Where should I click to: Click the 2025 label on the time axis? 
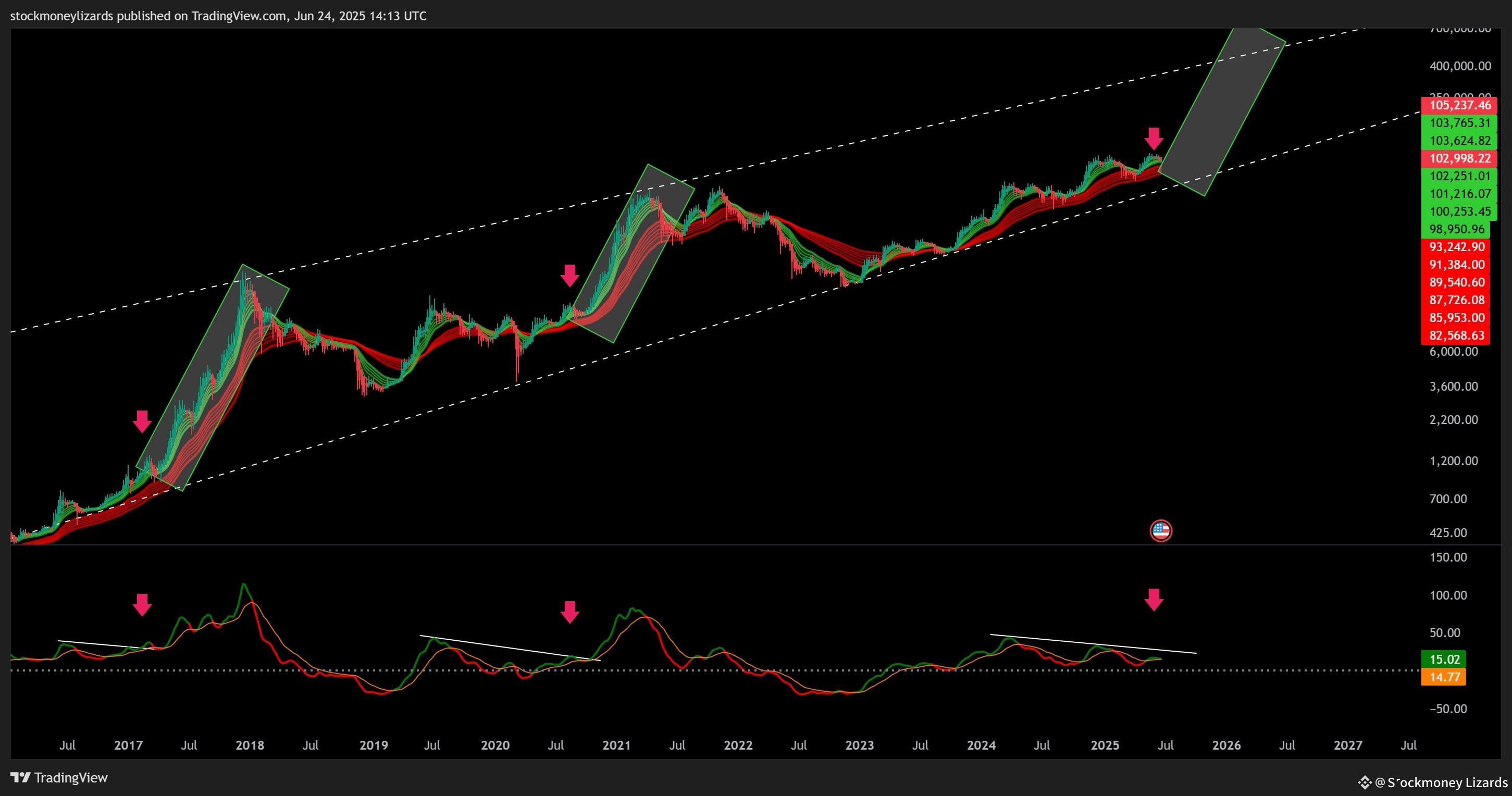click(1105, 745)
